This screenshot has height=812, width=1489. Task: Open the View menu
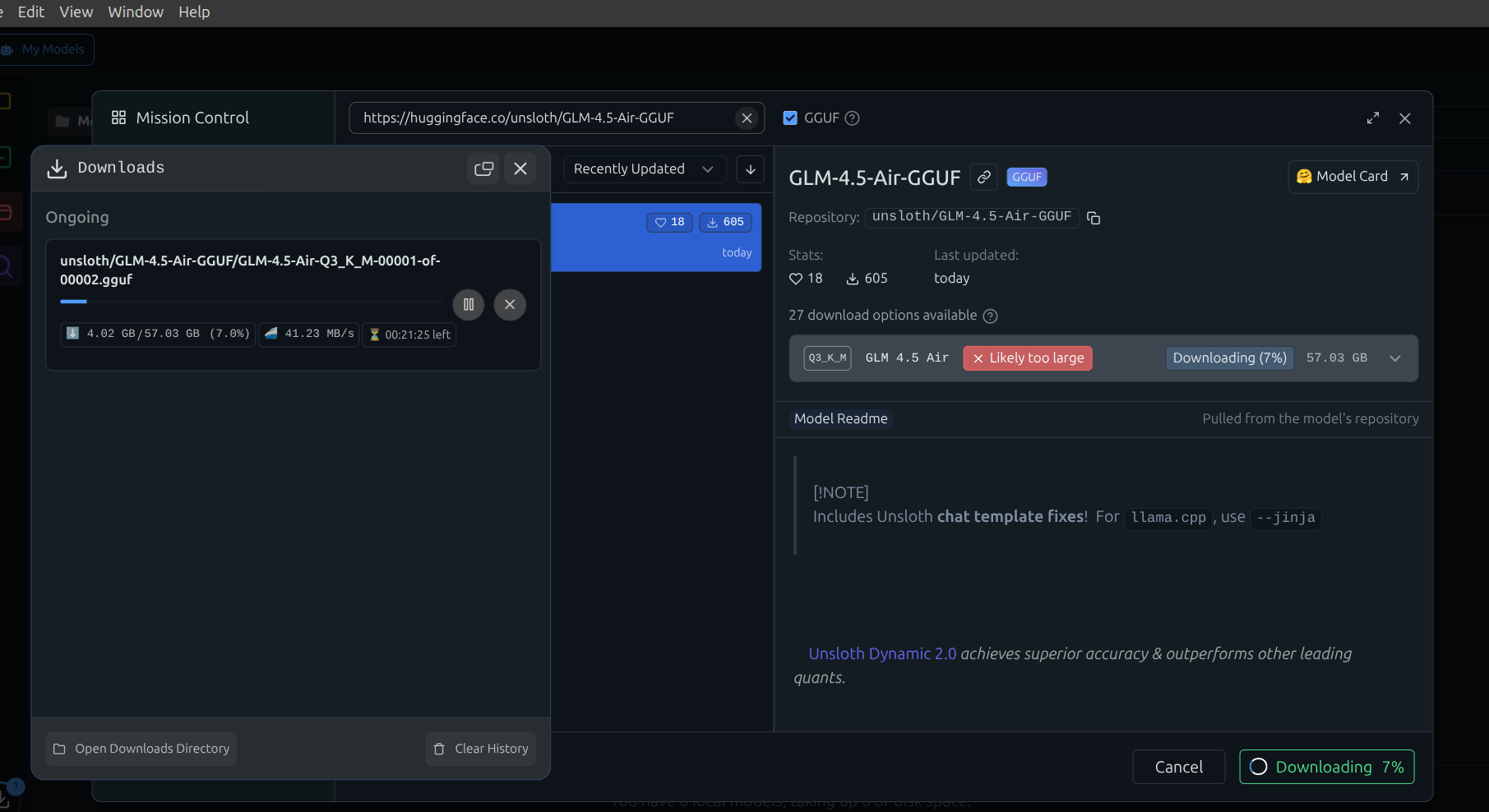point(76,12)
